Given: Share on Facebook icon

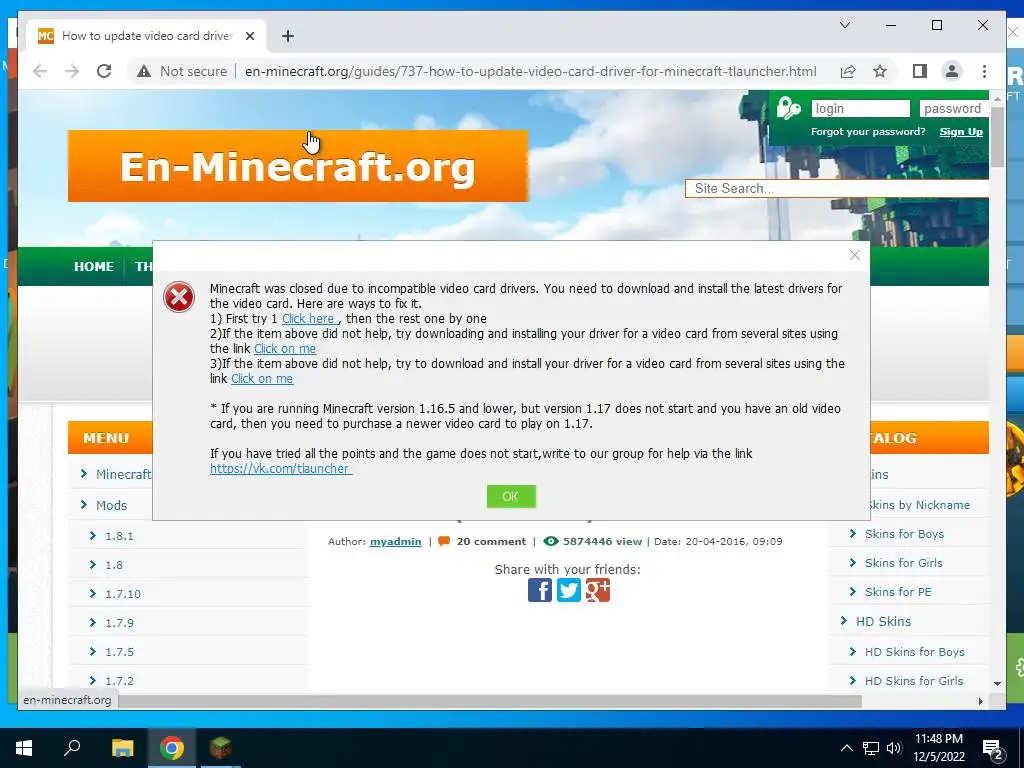Looking at the screenshot, I should (x=539, y=590).
